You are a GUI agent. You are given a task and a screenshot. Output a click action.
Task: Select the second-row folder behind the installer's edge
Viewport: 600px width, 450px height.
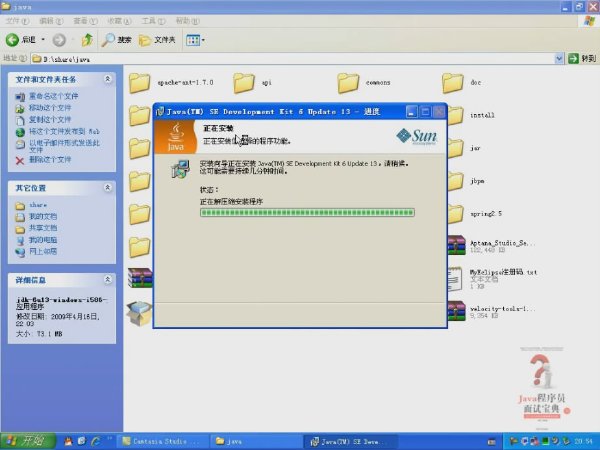pos(139,116)
